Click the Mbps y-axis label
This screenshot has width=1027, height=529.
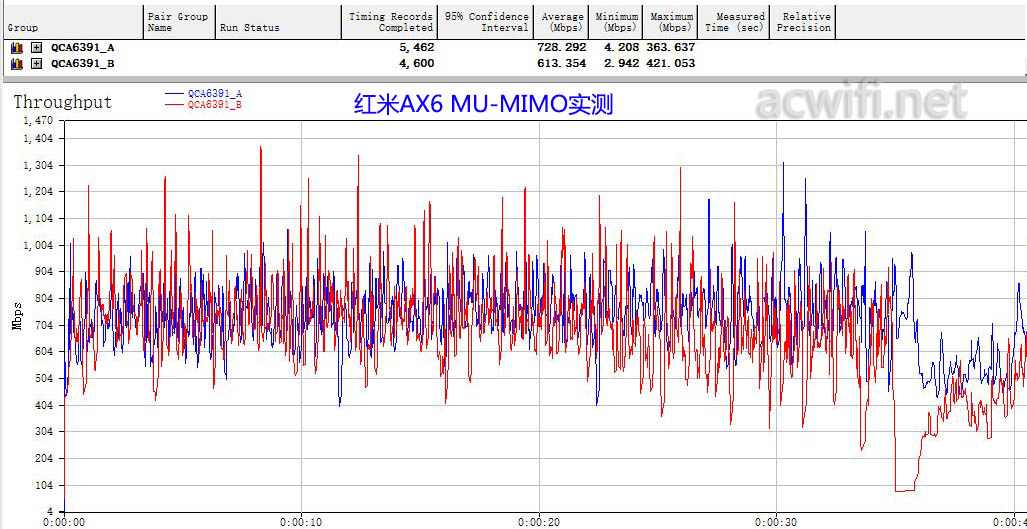point(18,316)
